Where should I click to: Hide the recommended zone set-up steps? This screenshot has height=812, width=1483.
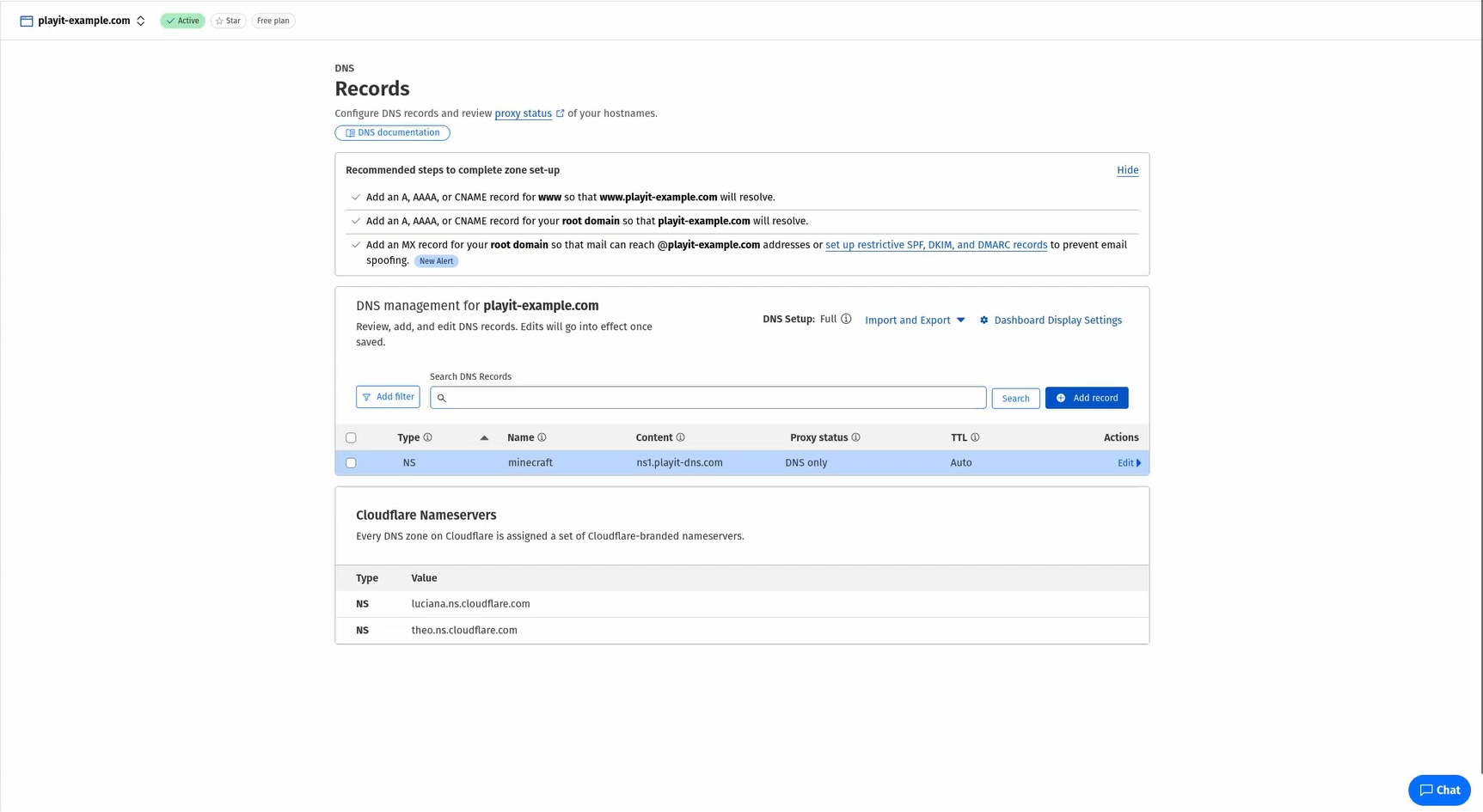pyautogui.click(x=1127, y=169)
